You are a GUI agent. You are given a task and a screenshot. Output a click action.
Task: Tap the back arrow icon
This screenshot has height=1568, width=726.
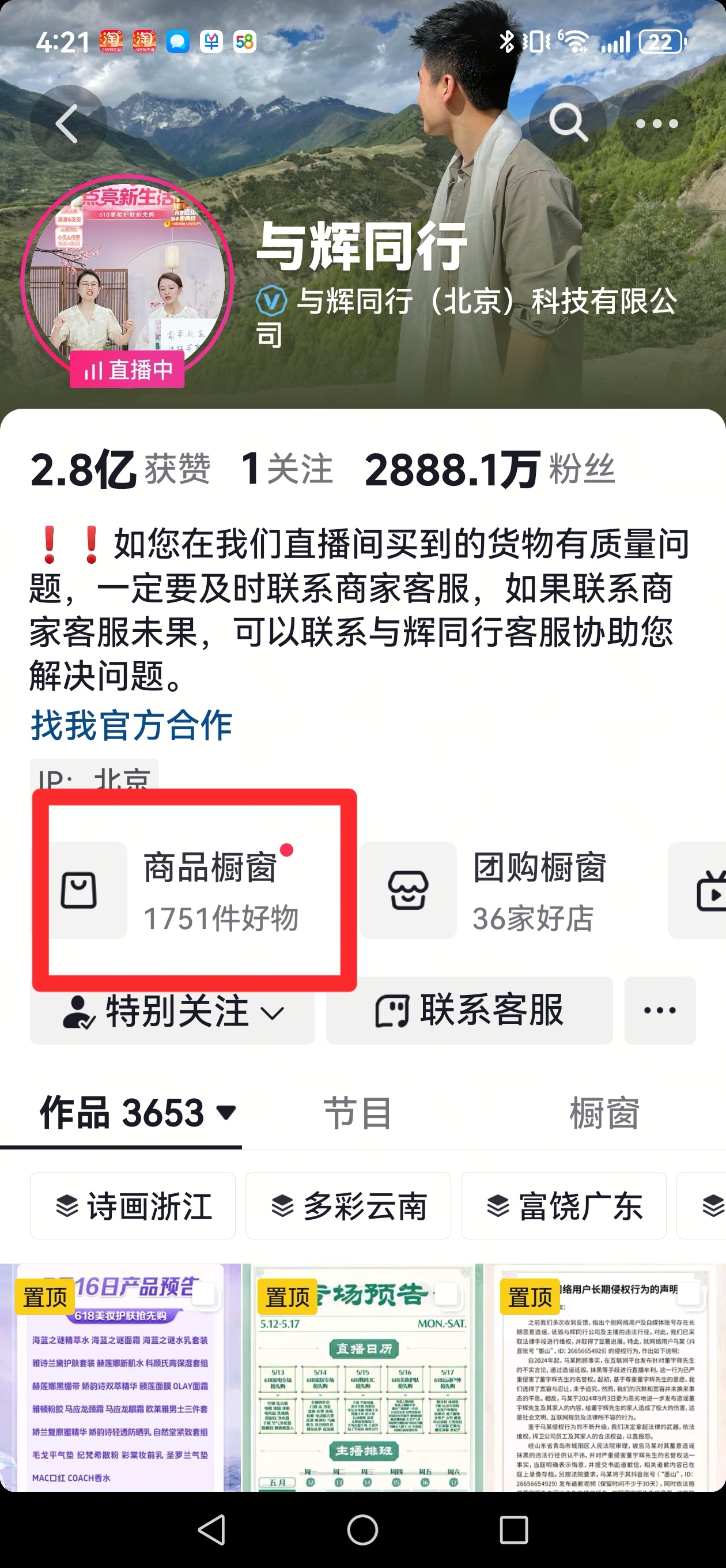tap(68, 123)
